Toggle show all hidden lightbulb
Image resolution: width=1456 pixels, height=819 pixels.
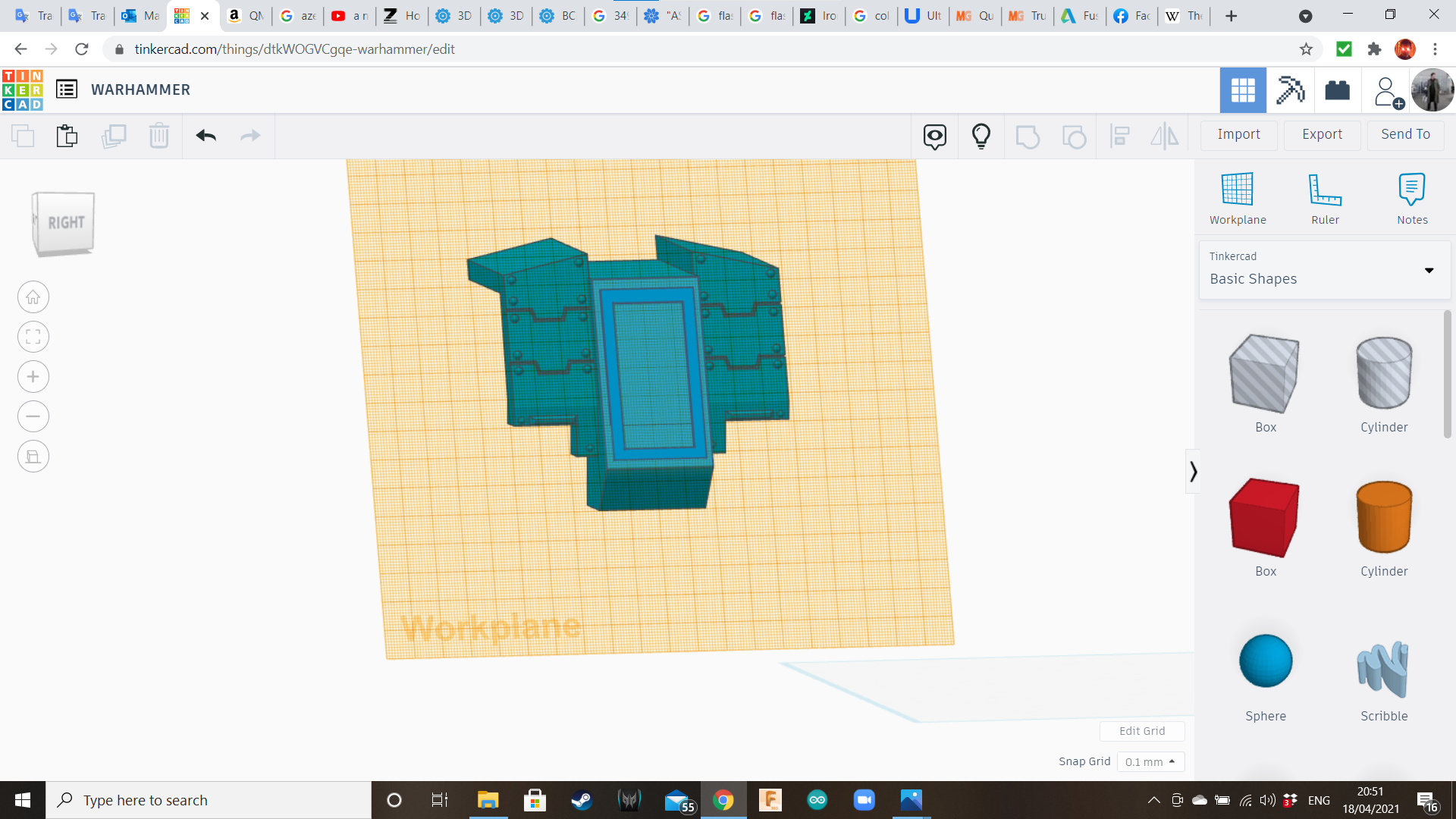[x=981, y=136]
